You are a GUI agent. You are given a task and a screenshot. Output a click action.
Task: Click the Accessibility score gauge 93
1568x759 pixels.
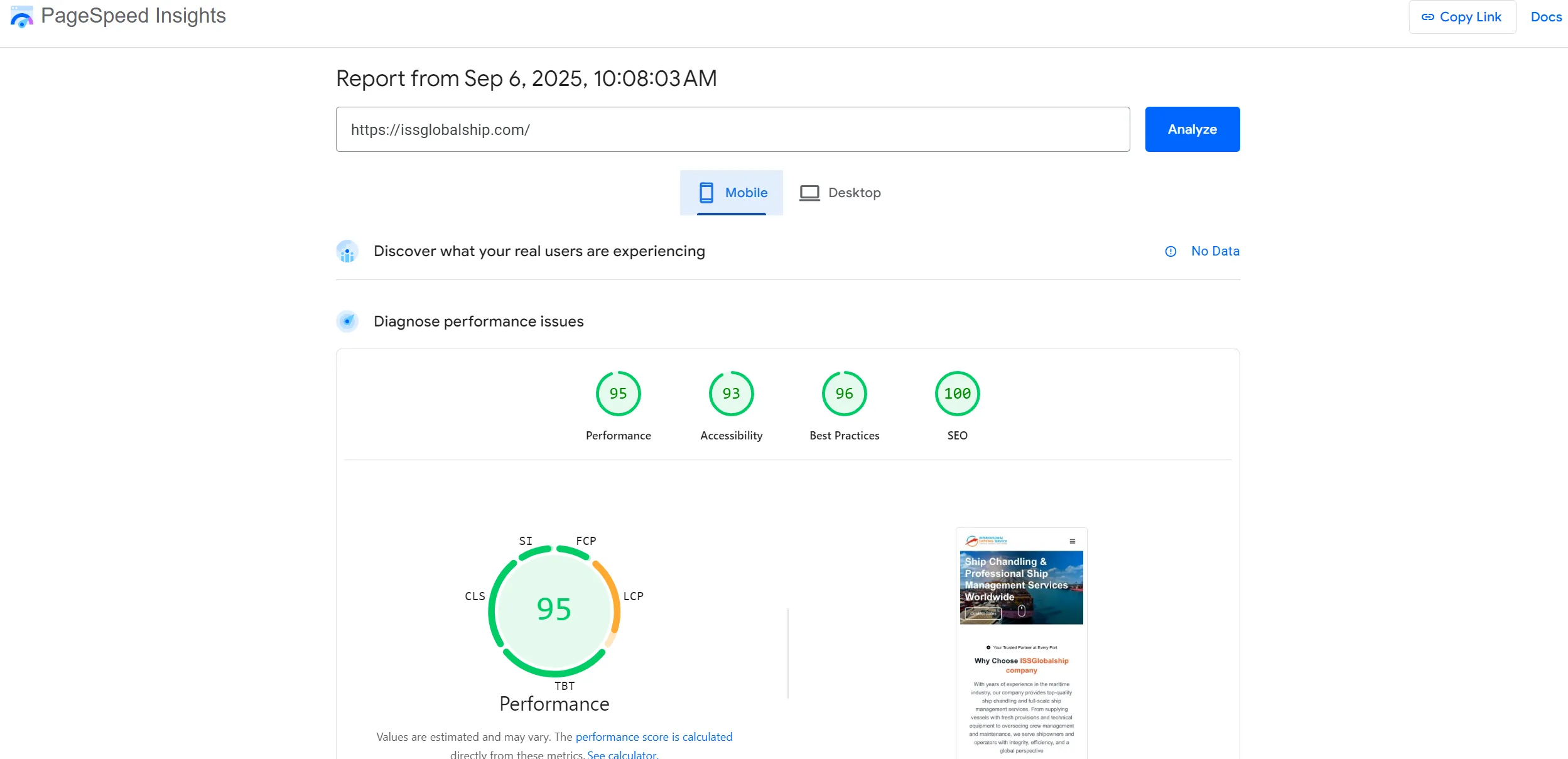[731, 394]
